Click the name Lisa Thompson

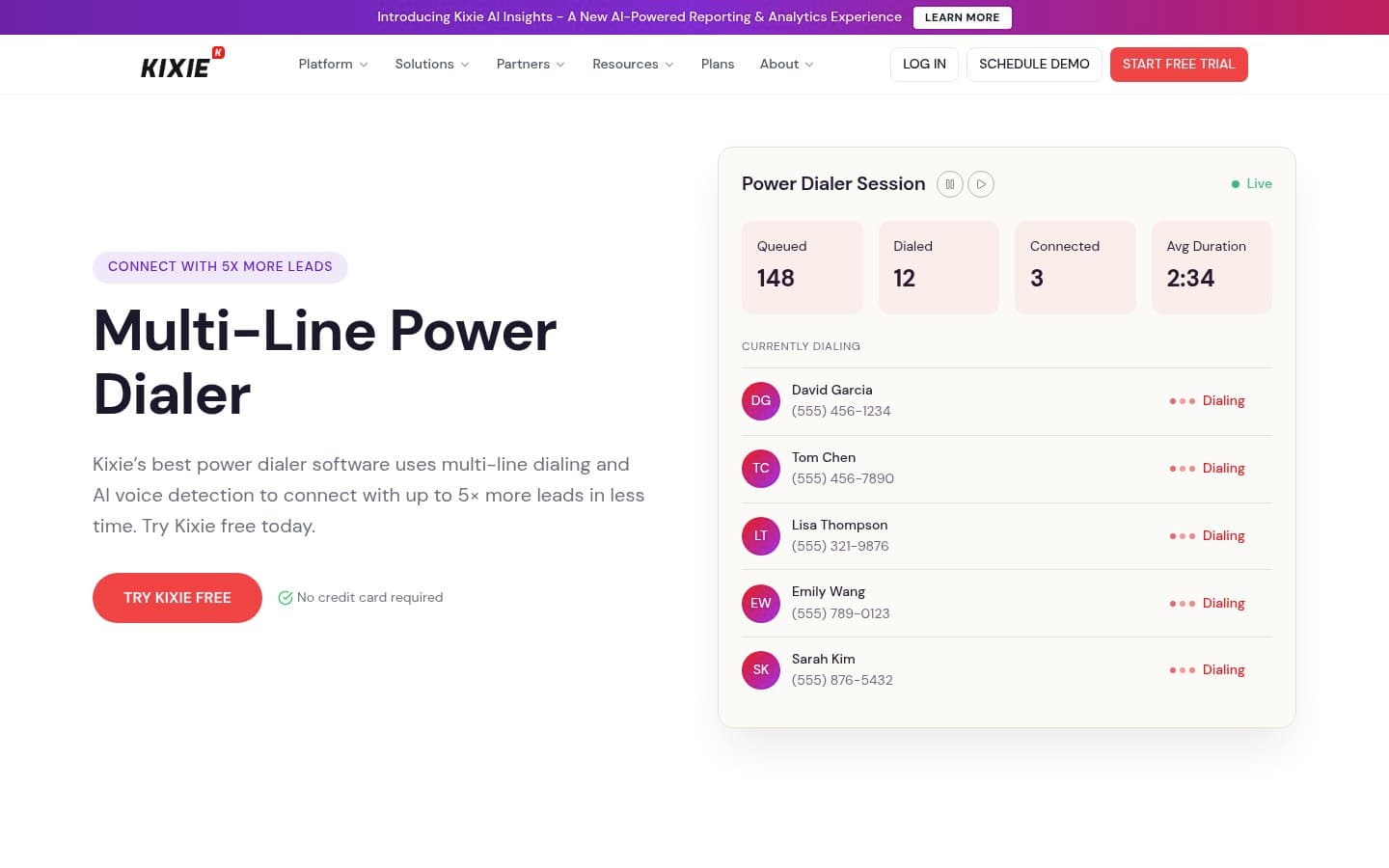coord(840,526)
